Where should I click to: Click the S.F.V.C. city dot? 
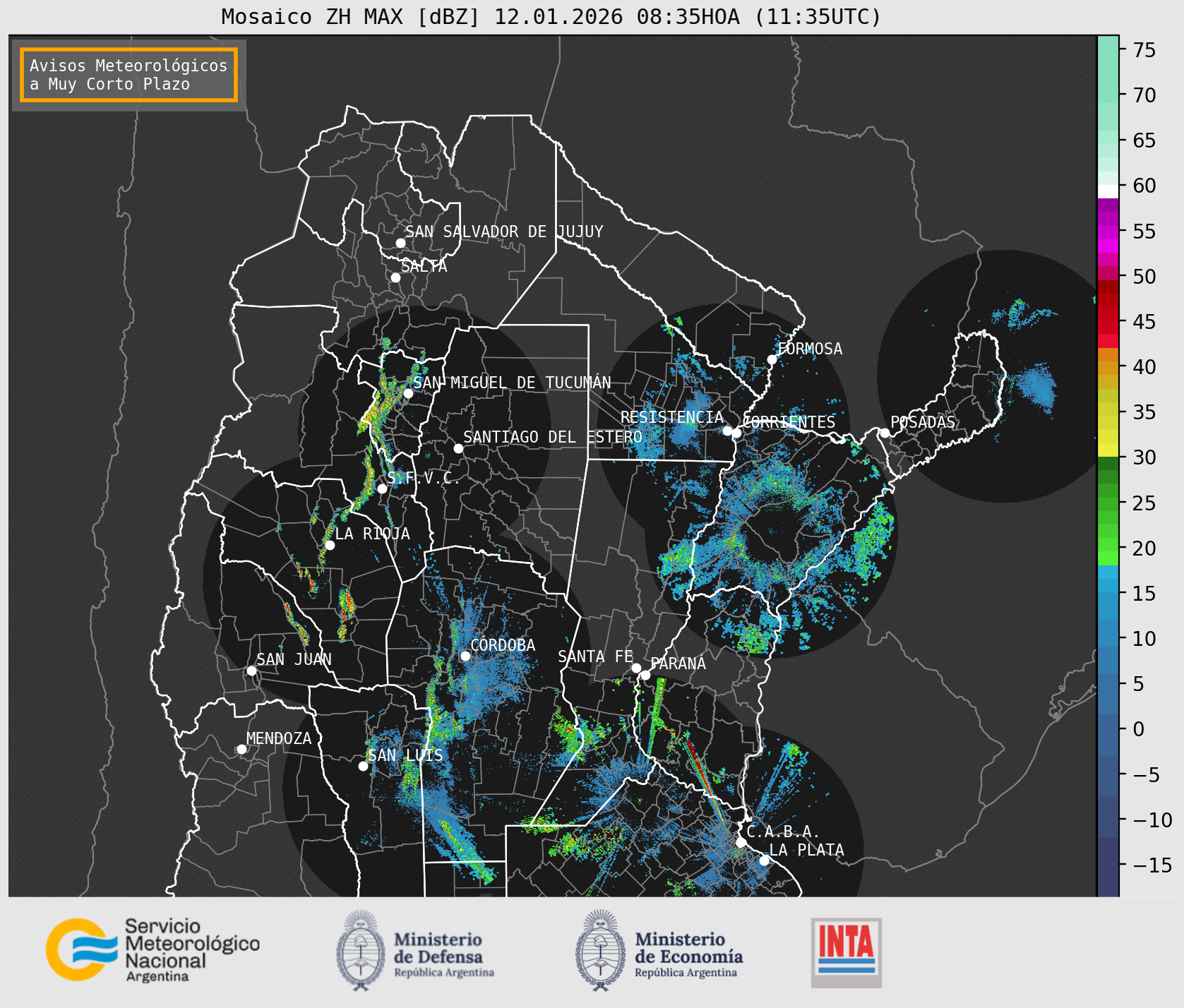(x=382, y=488)
